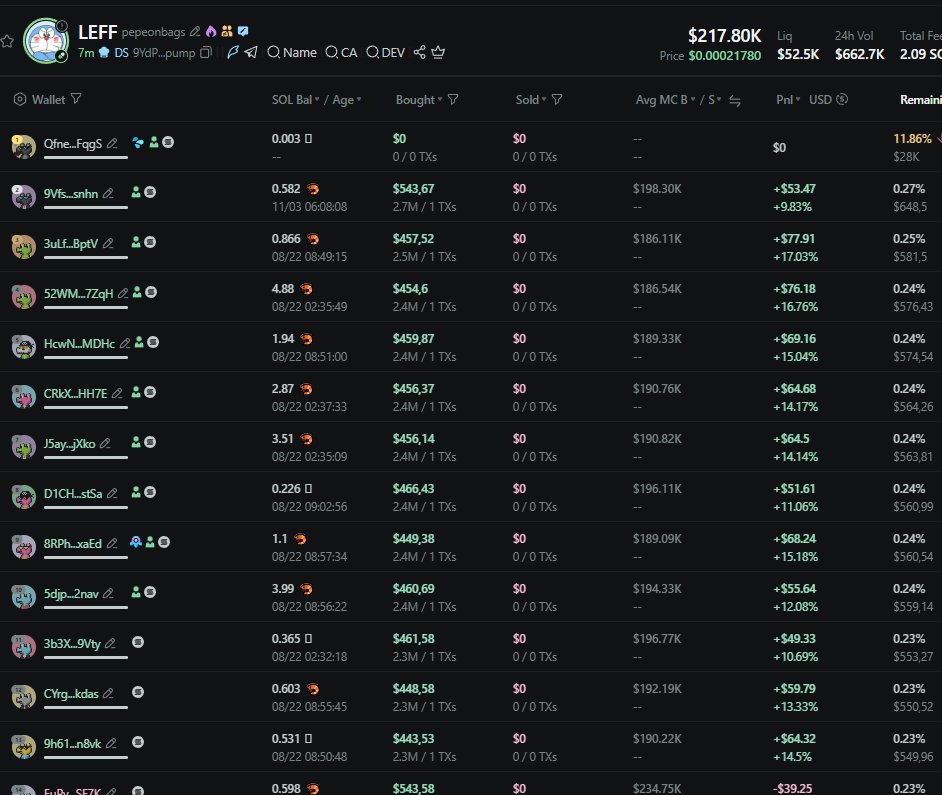
Task: Toggle the swap arrows next to Avg MC
Action: click(x=735, y=101)
